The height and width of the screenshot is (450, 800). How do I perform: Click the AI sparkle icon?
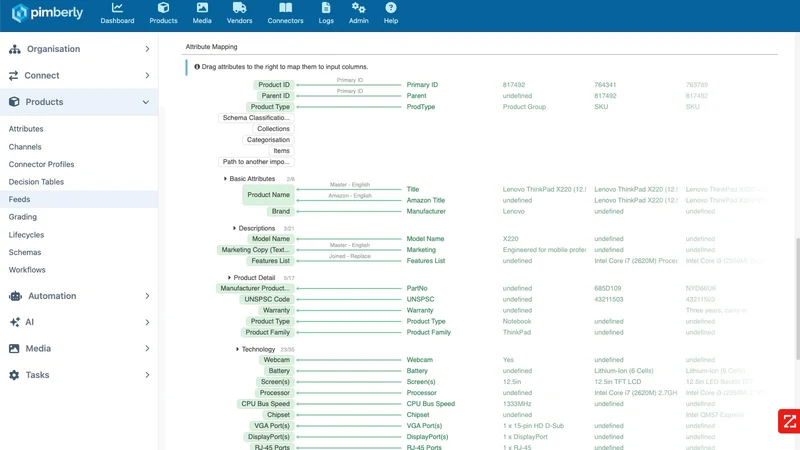(x=14, y=322)
